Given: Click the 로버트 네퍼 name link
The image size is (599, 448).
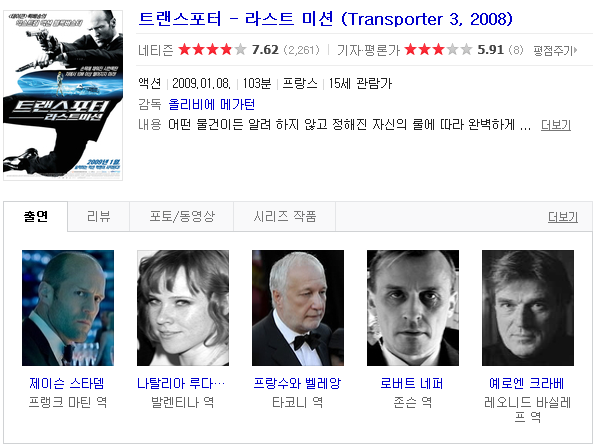Looking at the screenshot, I should [x=412, y=383].
